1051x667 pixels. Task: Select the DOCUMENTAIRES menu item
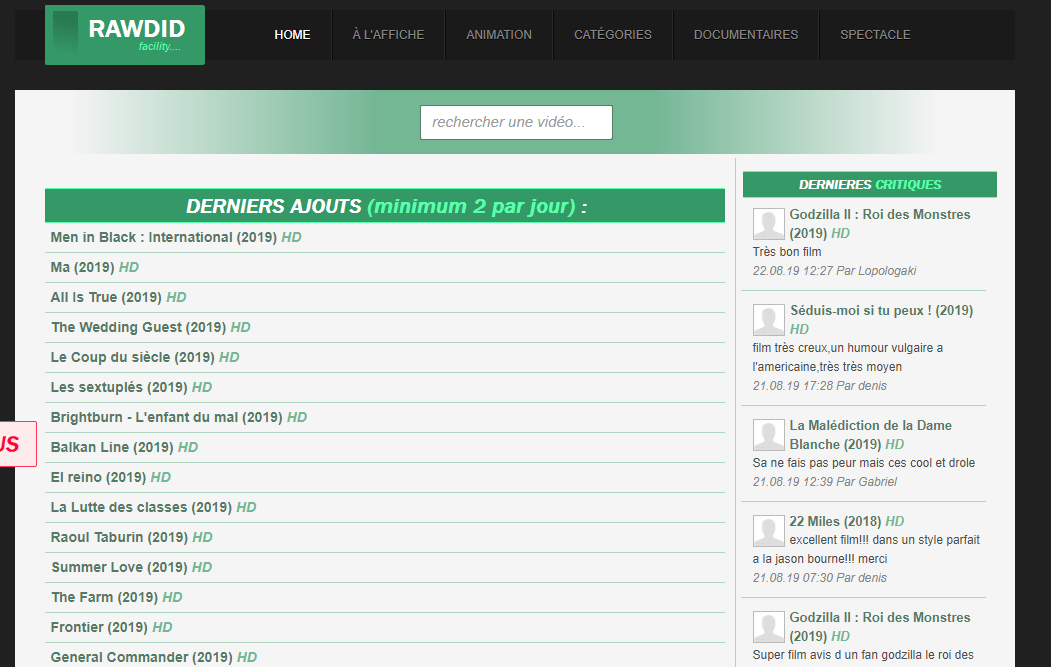pyautogui.click(x=746, y=35)
